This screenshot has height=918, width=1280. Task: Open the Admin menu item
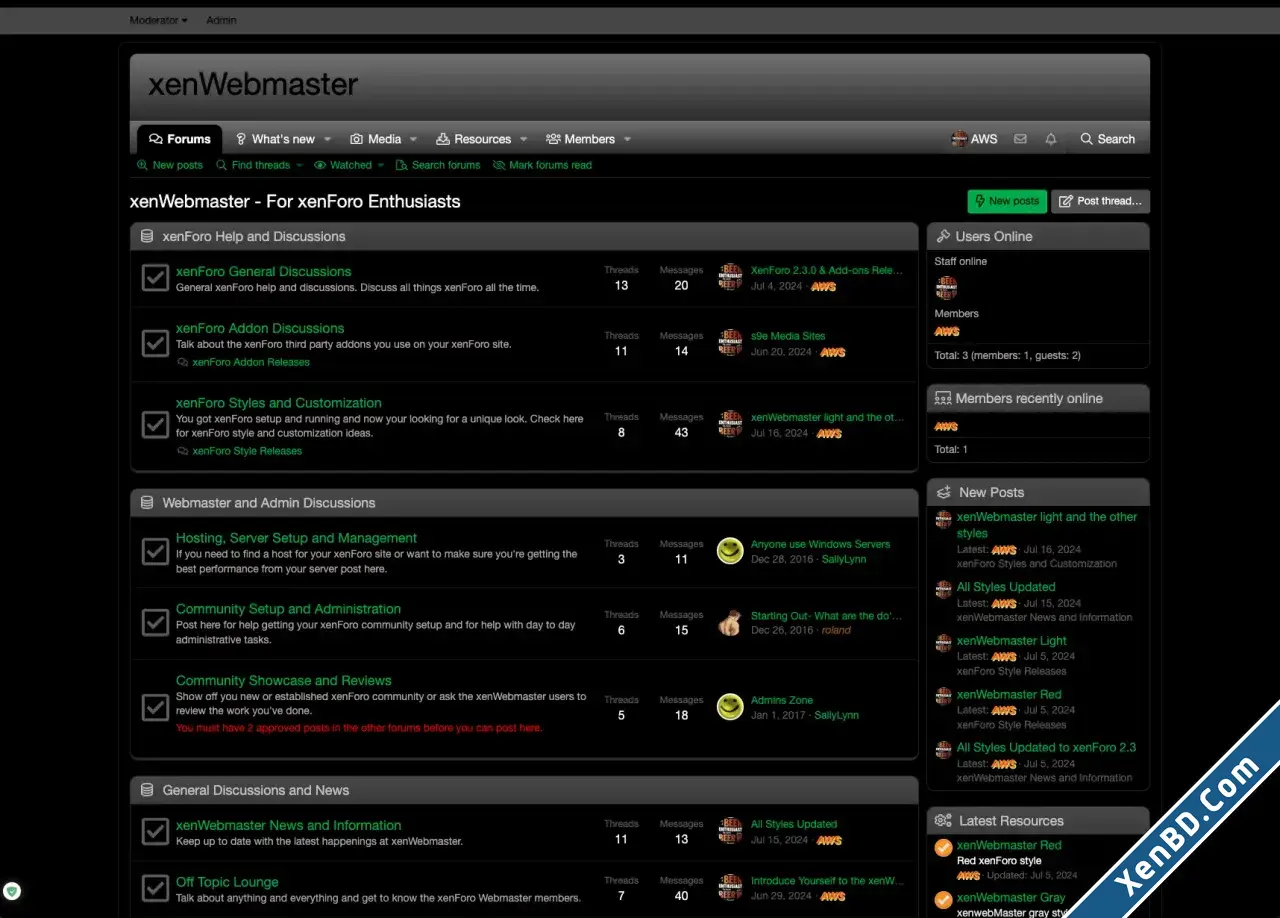221,20
